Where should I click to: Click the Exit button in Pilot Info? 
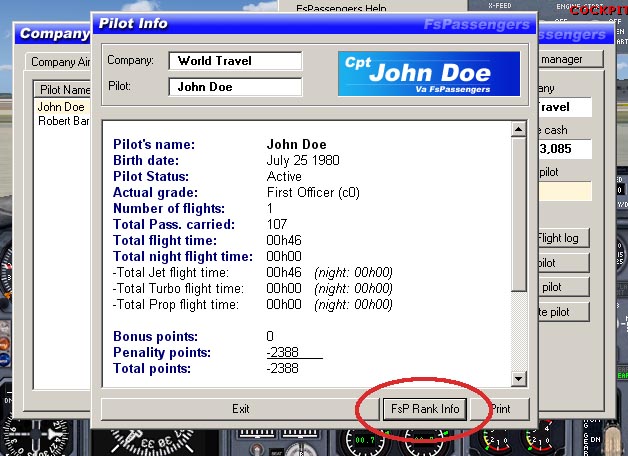(240, 409)
